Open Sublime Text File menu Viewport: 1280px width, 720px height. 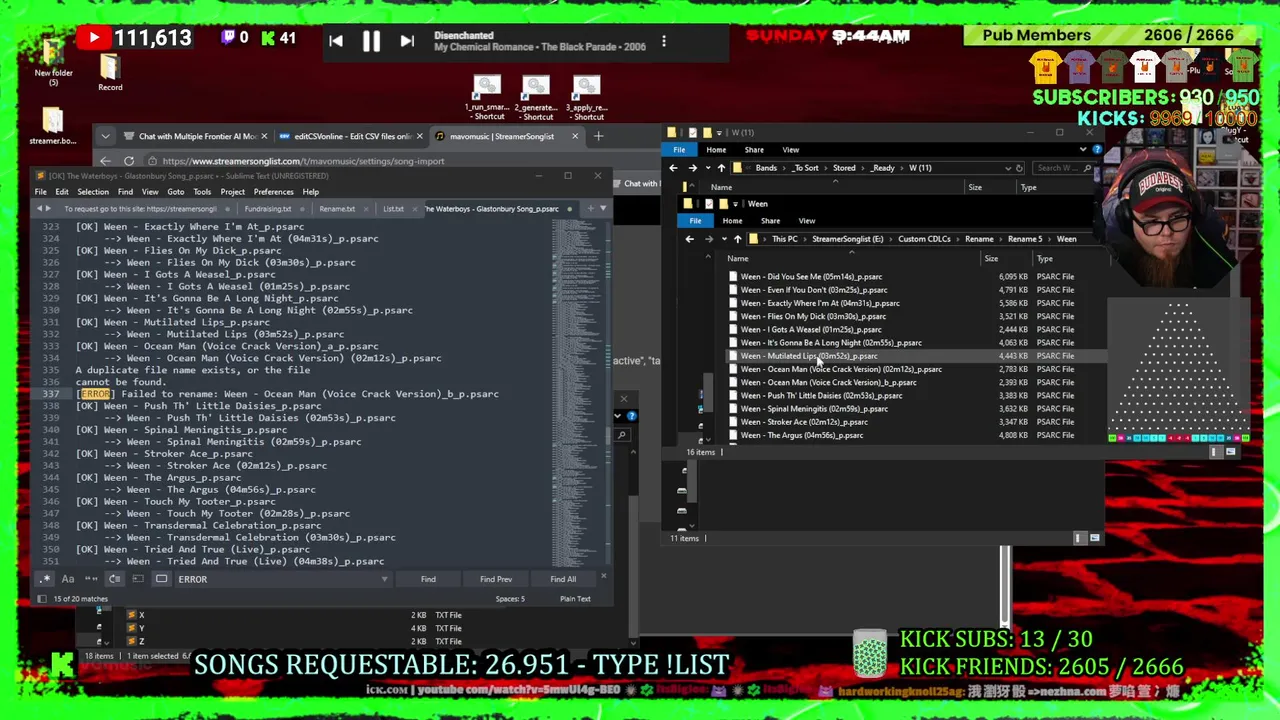[41, 192]
